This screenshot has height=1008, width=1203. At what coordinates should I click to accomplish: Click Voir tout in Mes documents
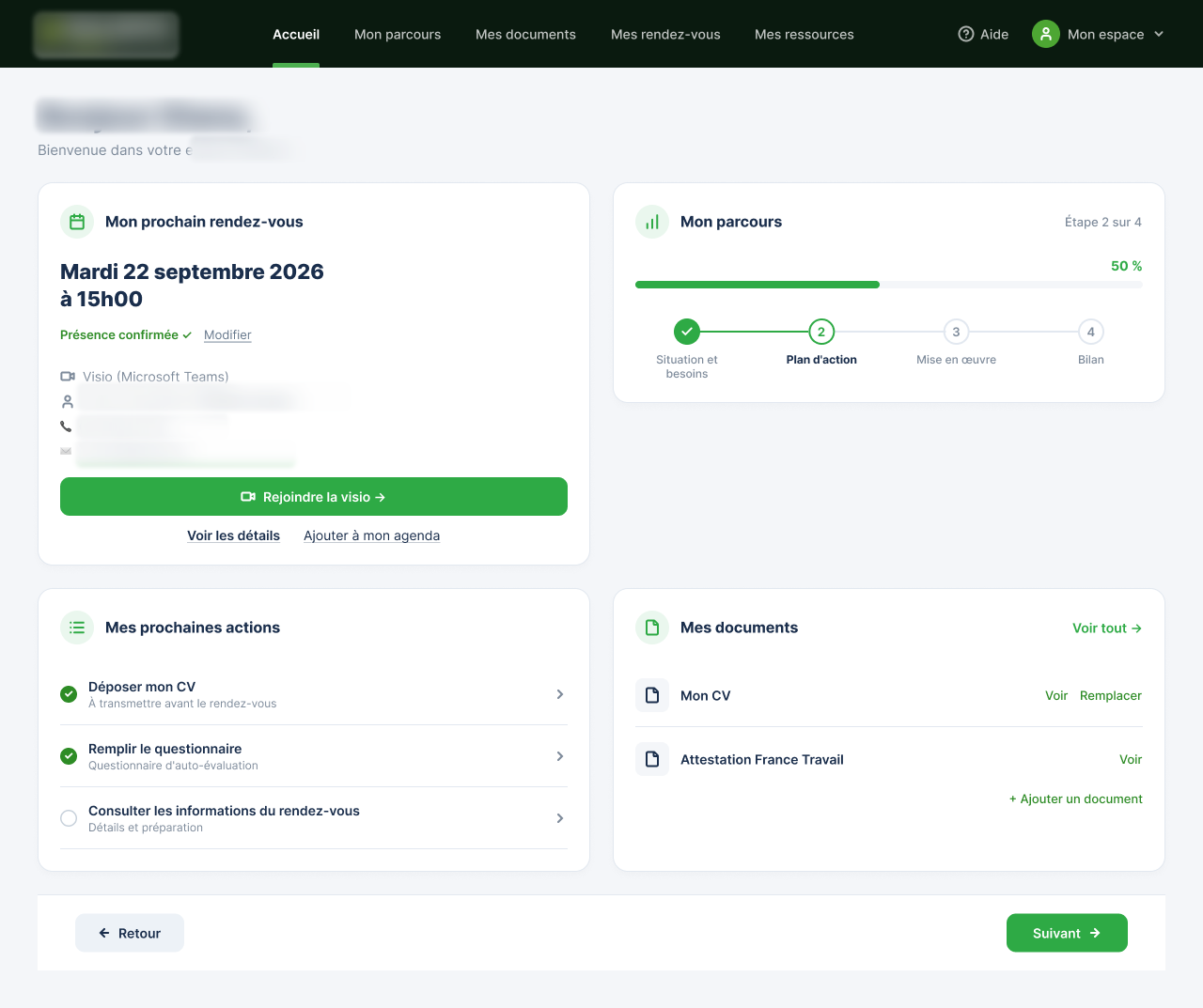click(x=1107, y=628)
